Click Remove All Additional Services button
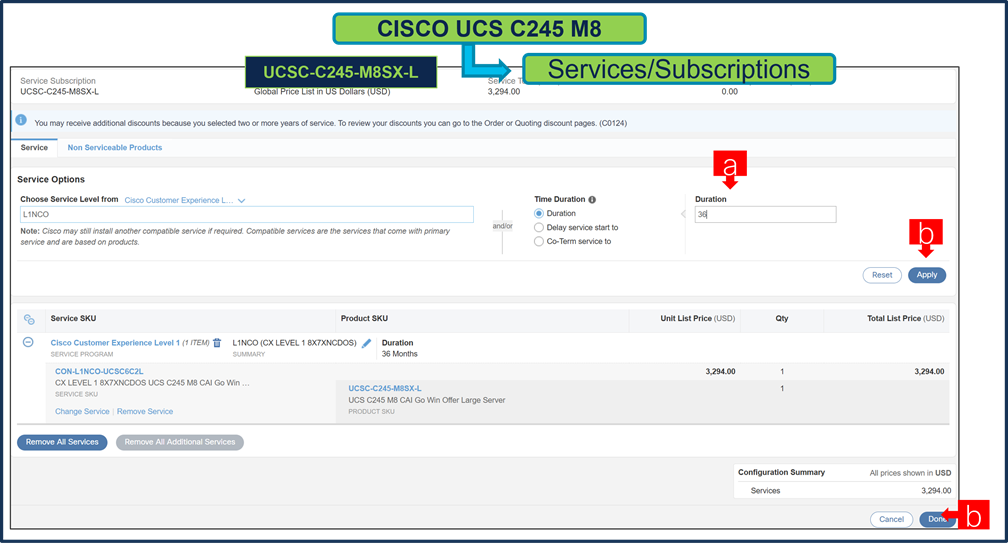1008x550 pixels. [x=180, y=442]
